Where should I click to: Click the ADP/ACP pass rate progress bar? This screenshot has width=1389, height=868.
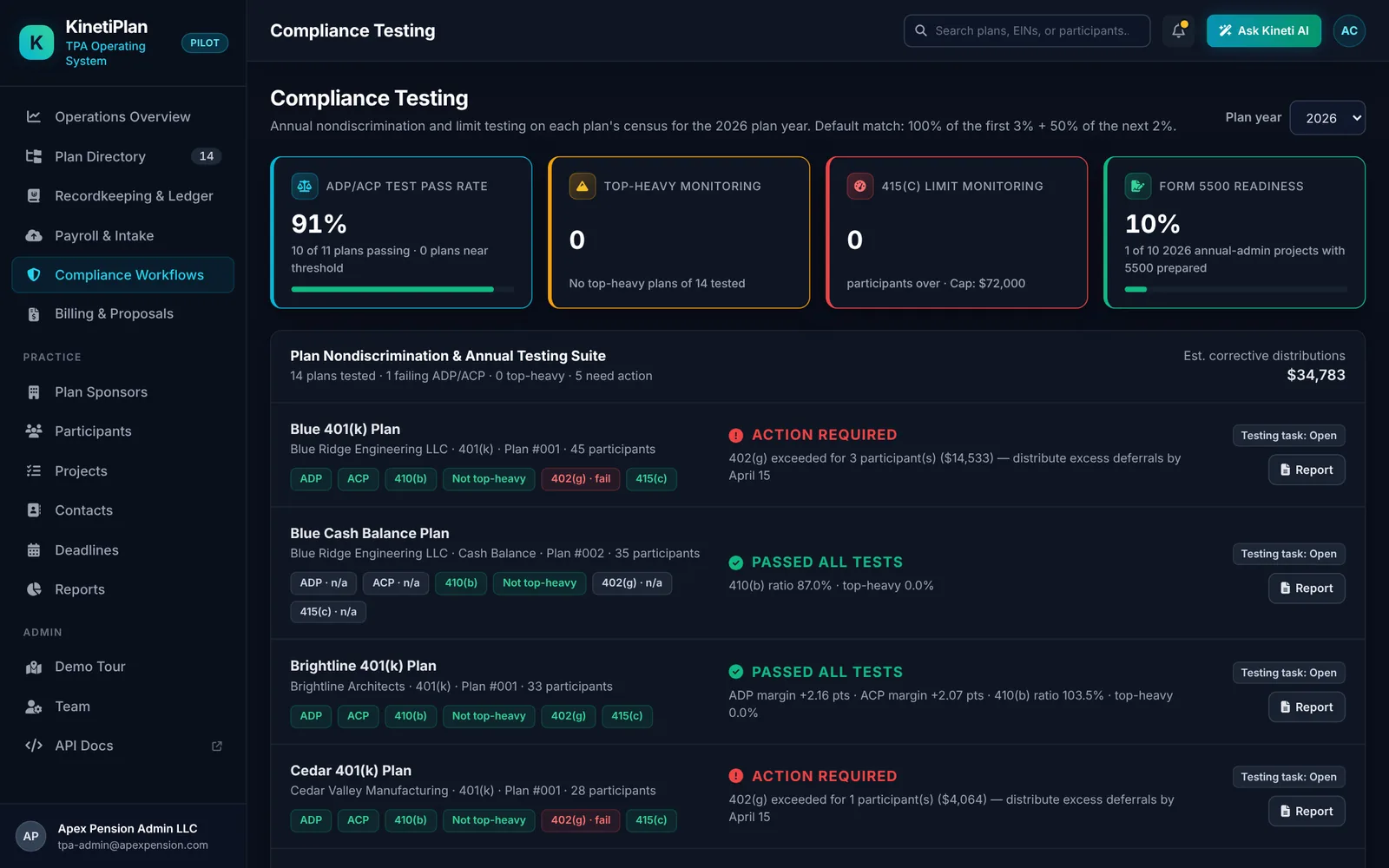pyautogui.click(x=403, y=289)
